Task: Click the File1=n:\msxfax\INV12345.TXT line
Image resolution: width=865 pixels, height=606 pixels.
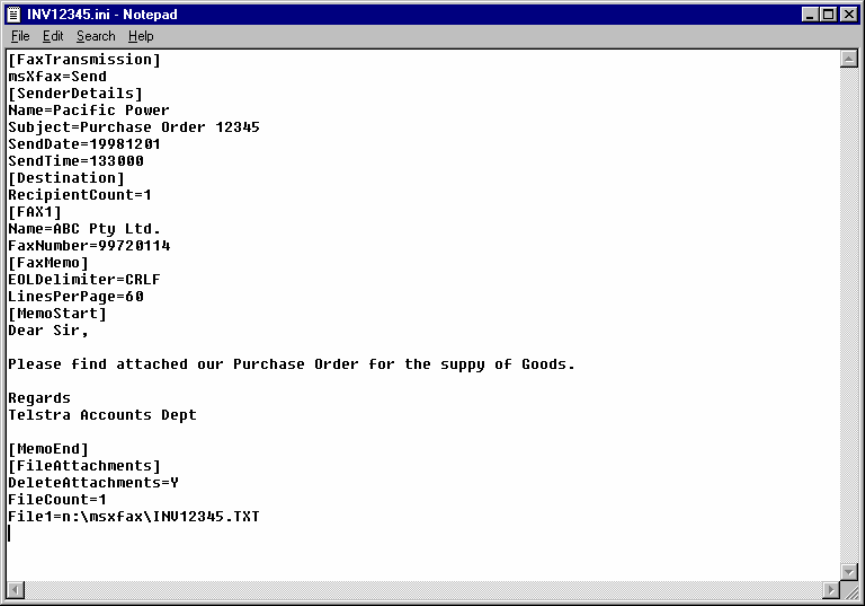Action: [x=134, y=517]
